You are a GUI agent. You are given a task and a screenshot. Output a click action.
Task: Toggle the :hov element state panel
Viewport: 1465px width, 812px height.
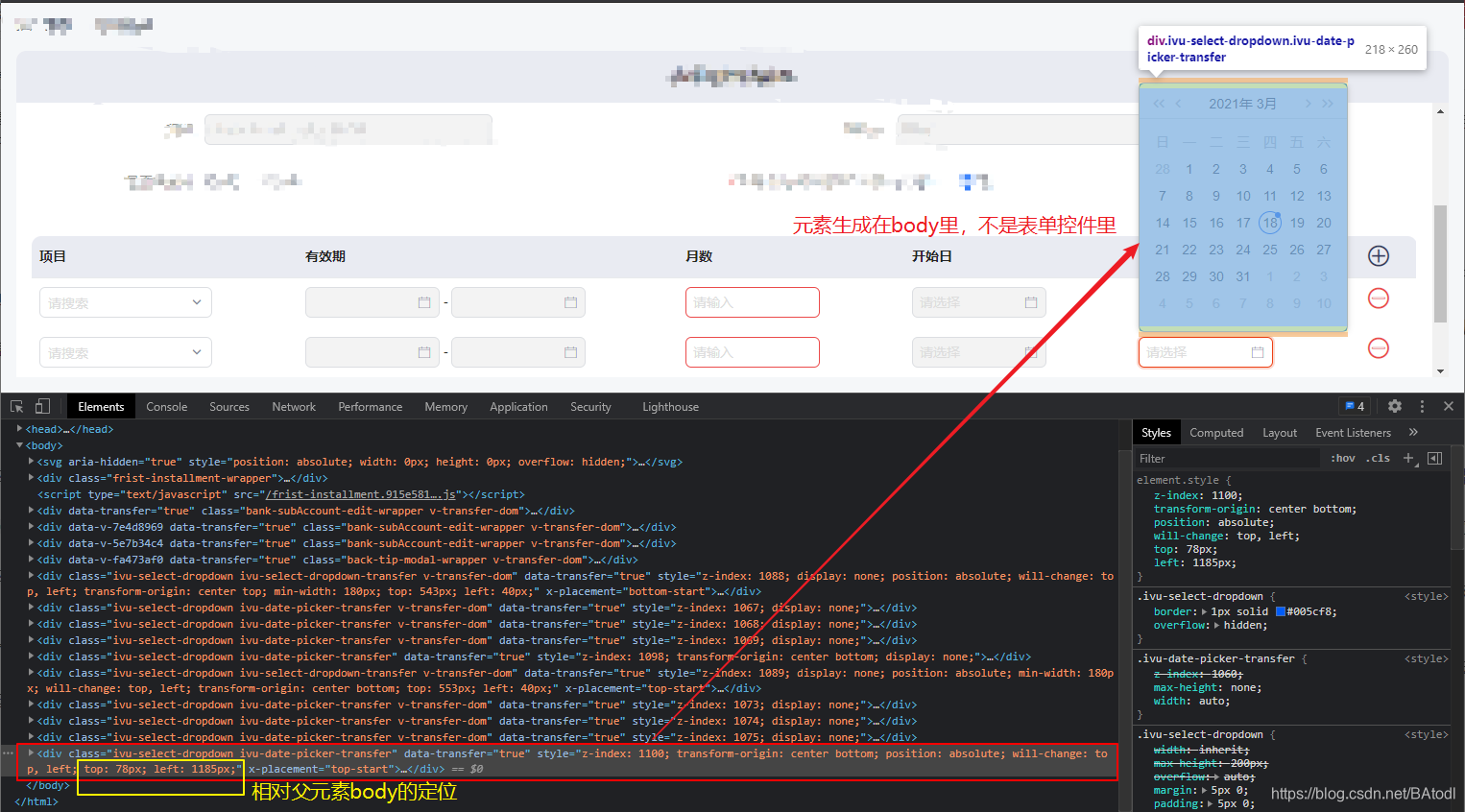[1343, 458]
